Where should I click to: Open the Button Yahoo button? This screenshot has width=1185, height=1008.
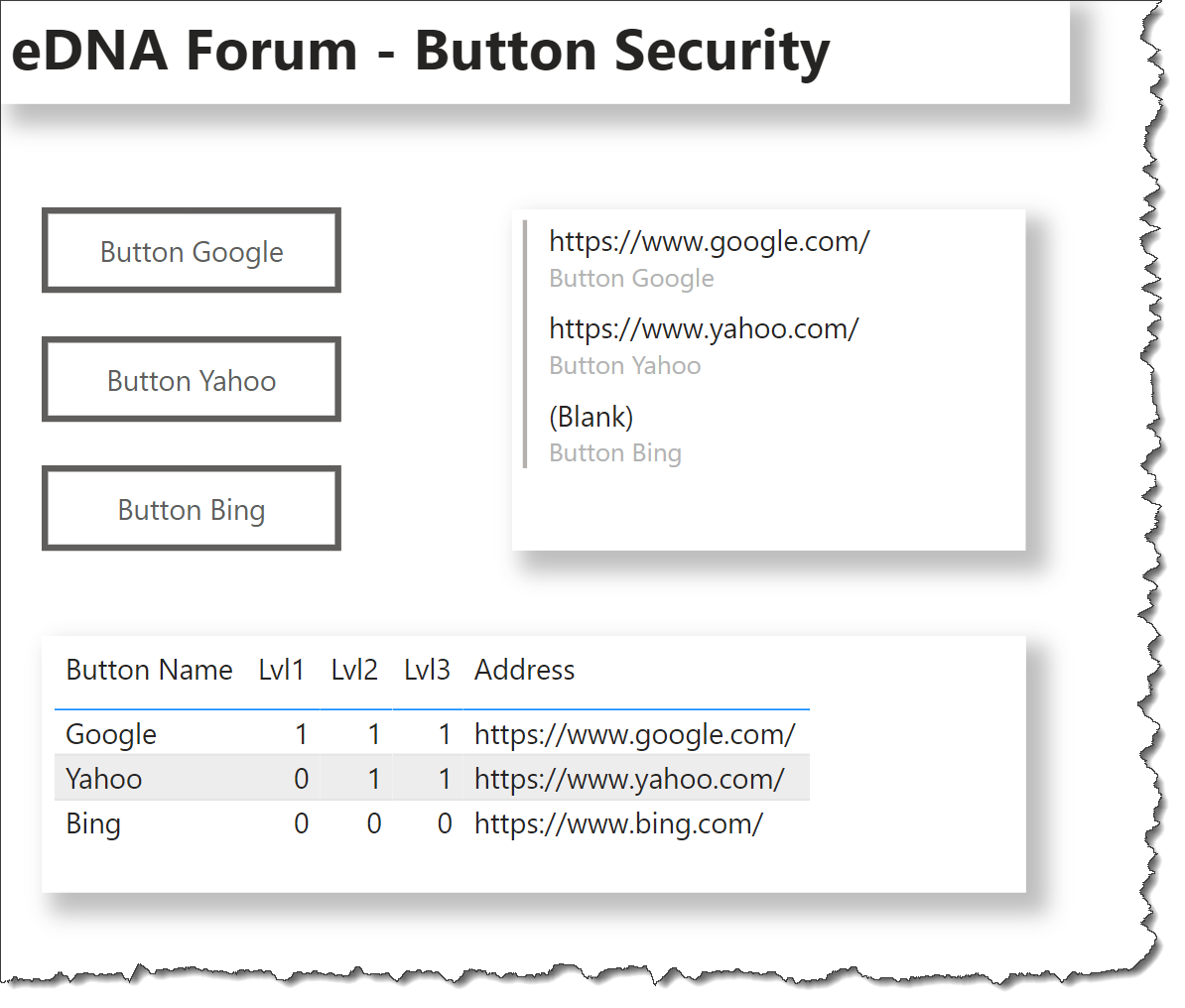pos(192,379)
